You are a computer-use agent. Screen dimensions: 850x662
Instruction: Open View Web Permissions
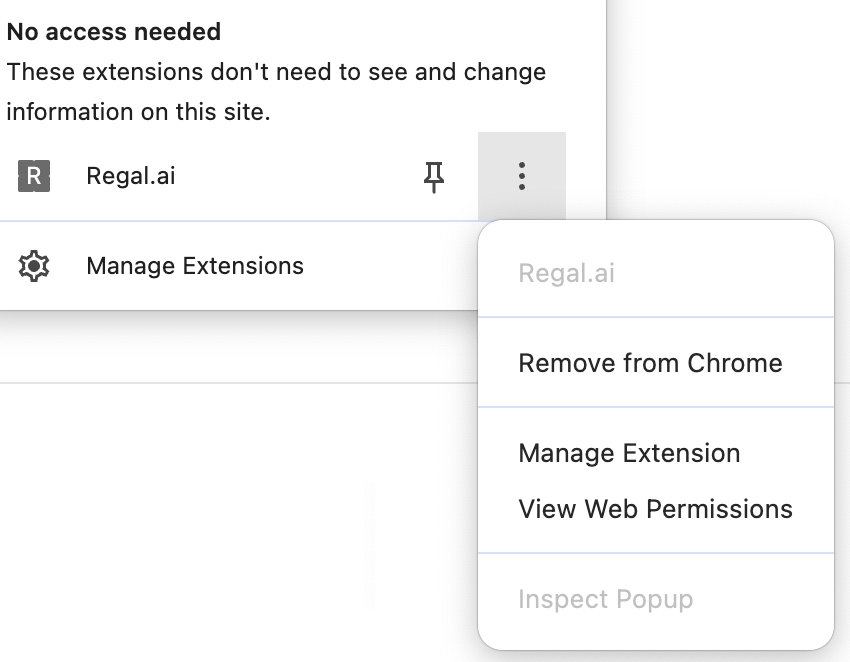[655, 509]
